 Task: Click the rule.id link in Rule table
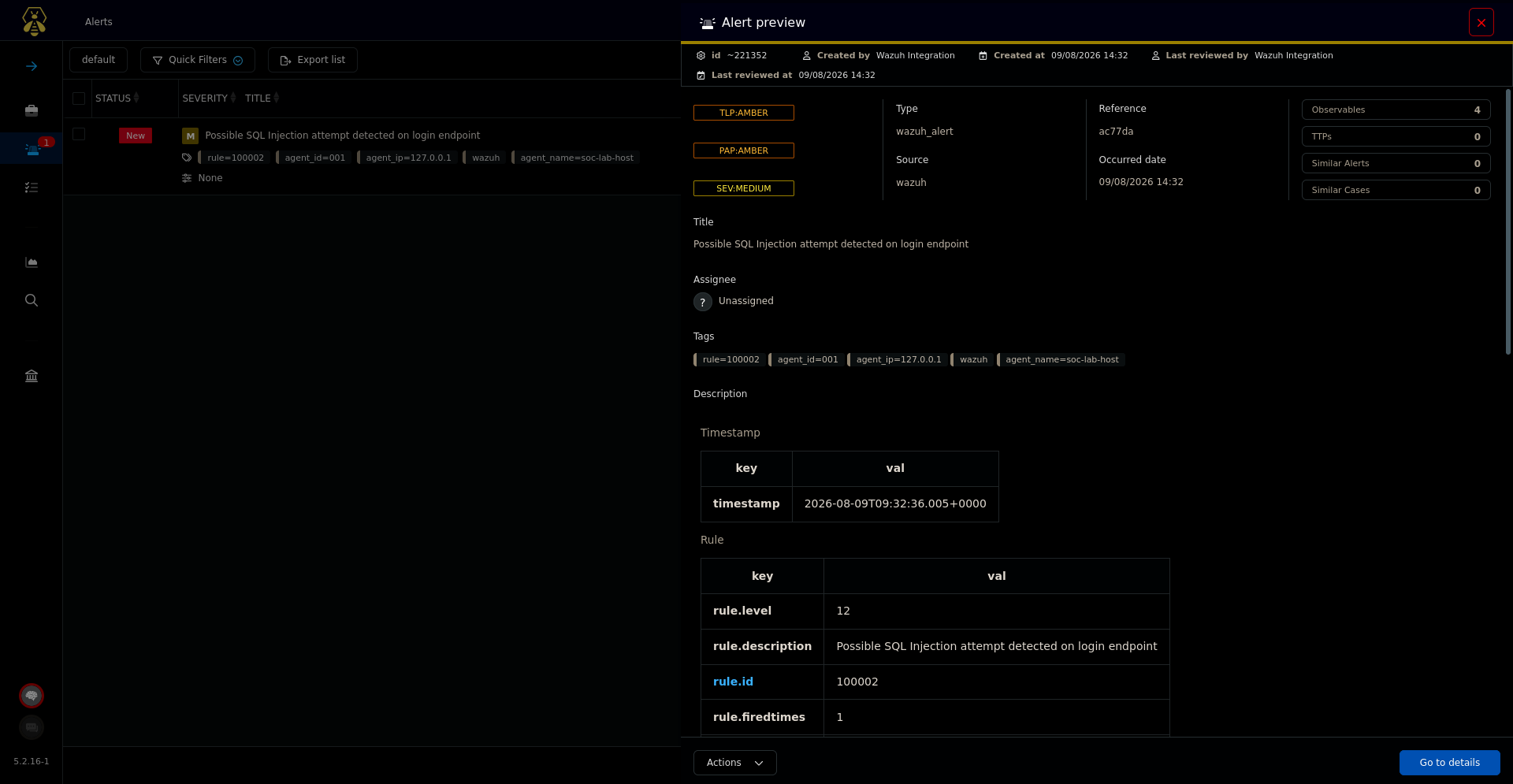[733, 682]
